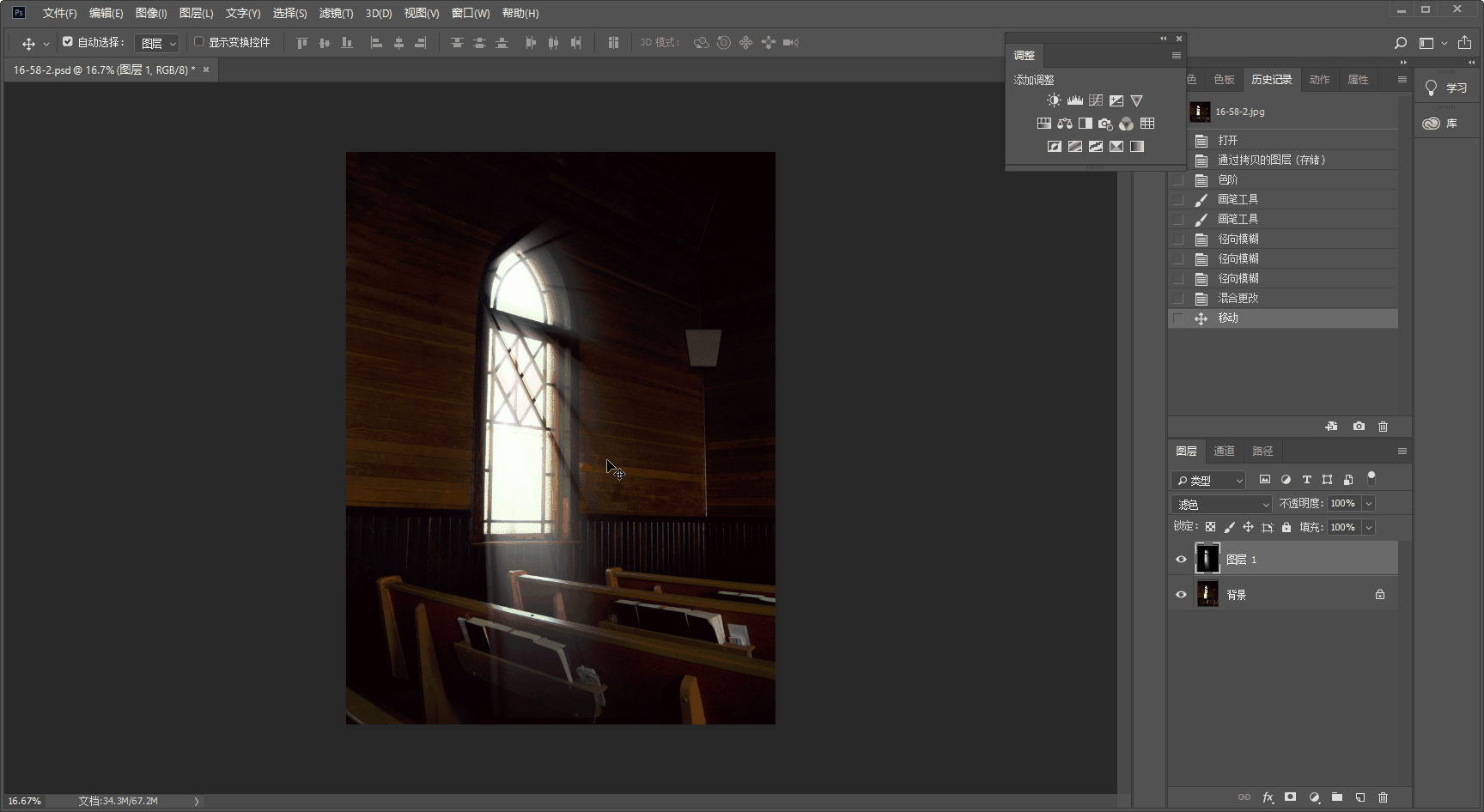Expand the opacity slider dropdown arrow
Viewport: 1484px width, 812px height.
(x=1369, y=504)
